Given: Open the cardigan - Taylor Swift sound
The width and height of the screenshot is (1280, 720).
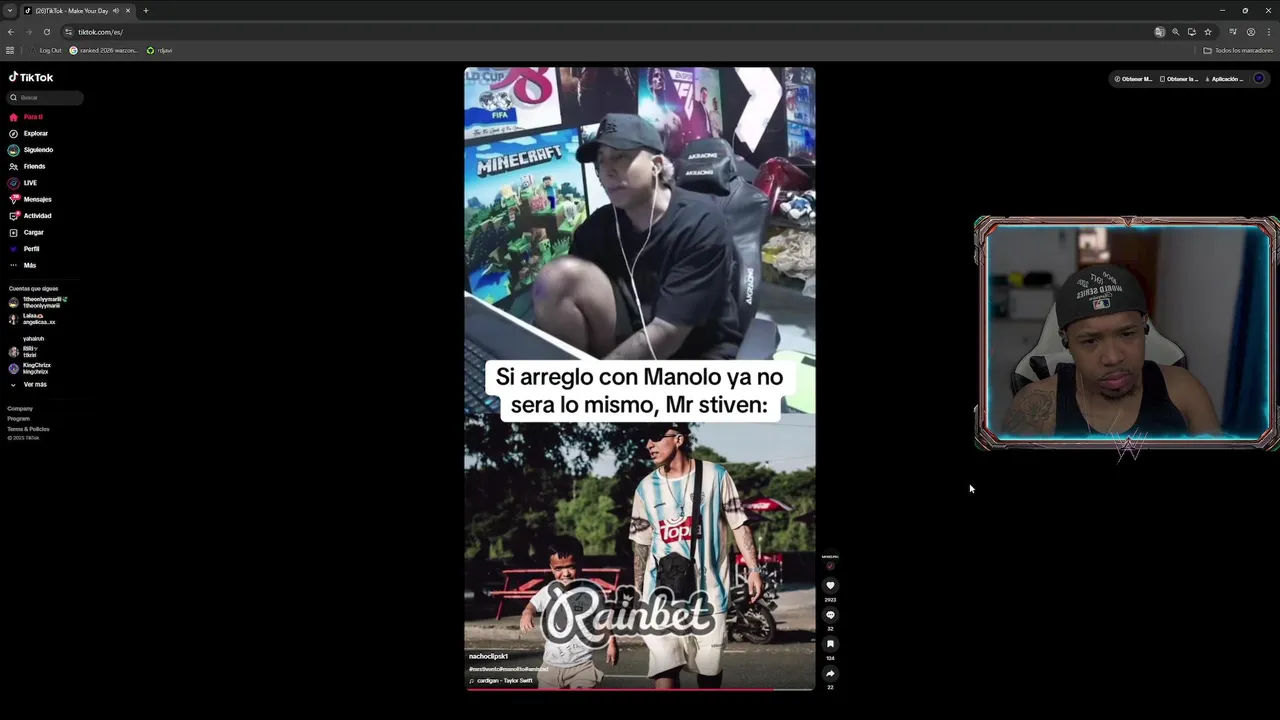Looking at the screenshot, I should point(501,680).
